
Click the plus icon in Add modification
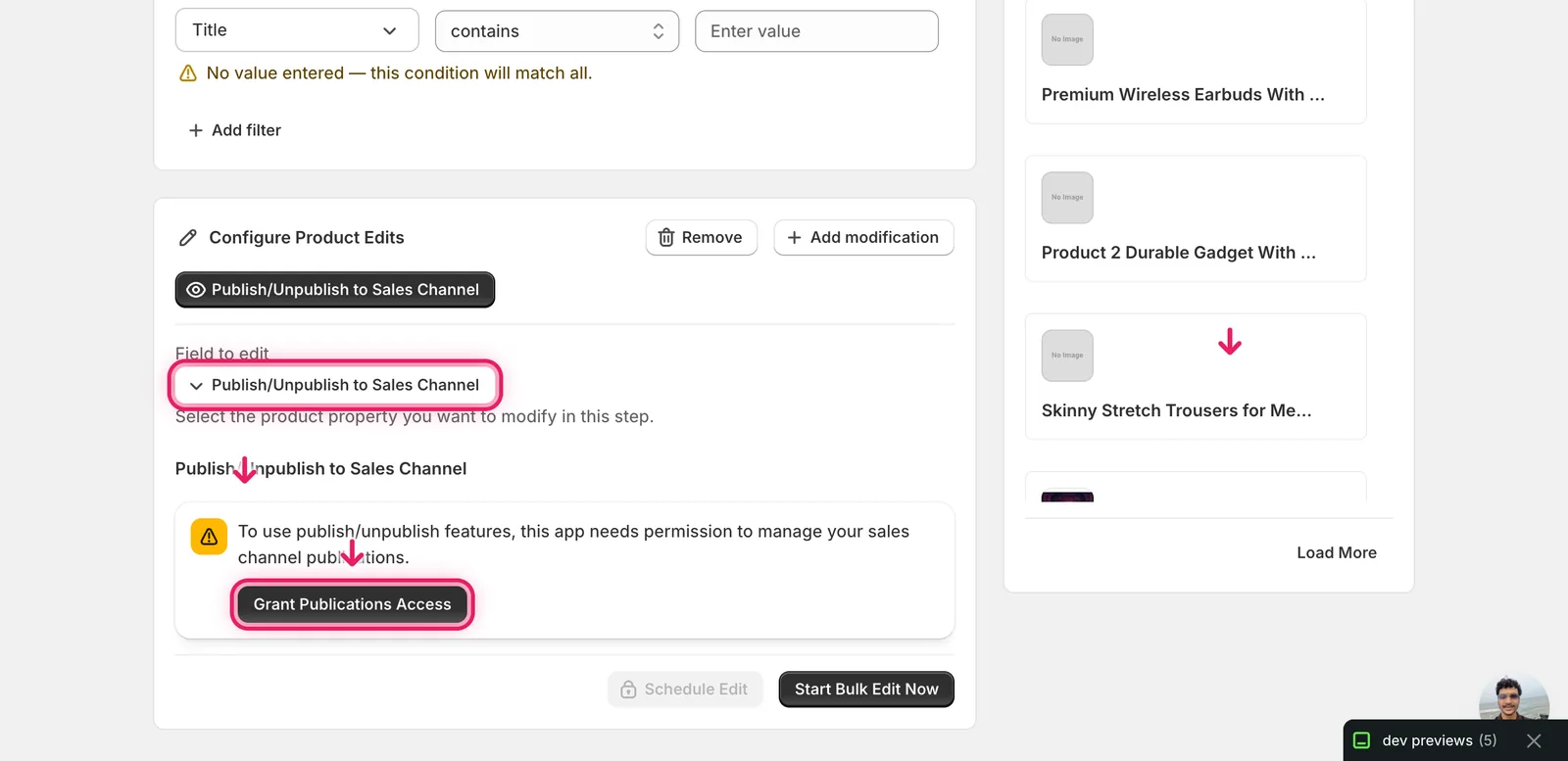click(x=795, y=238)
